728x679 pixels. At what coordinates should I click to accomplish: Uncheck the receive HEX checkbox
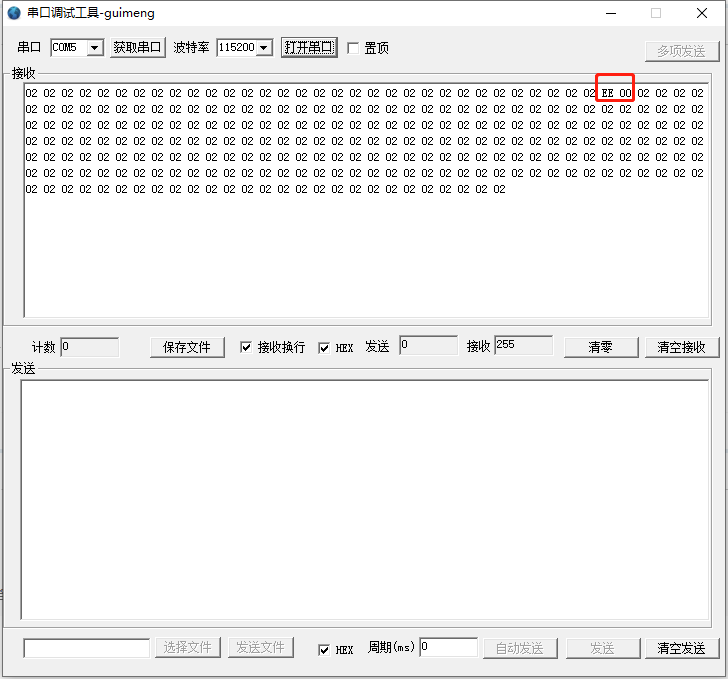coord(324,348)
